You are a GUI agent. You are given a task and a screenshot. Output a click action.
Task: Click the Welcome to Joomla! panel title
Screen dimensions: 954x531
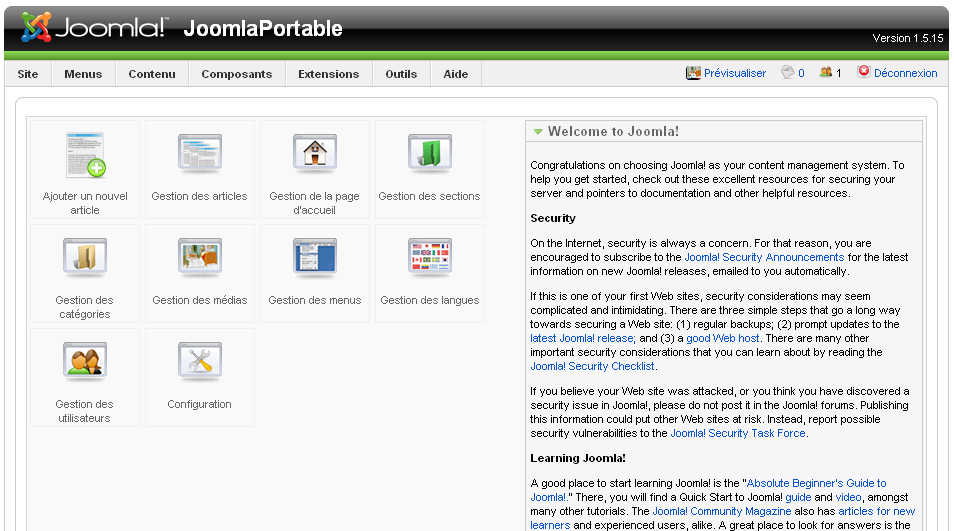click(613, 131)
